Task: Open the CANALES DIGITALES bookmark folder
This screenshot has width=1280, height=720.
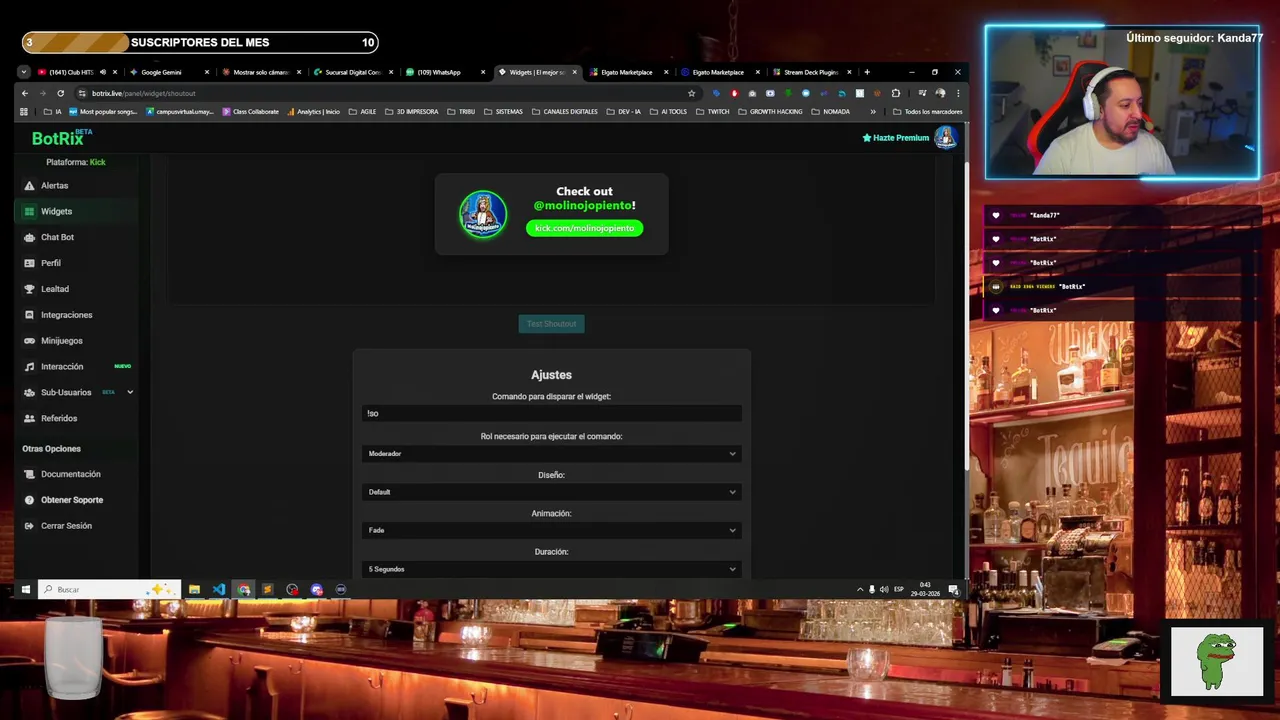Action: (x=565, y=112)
